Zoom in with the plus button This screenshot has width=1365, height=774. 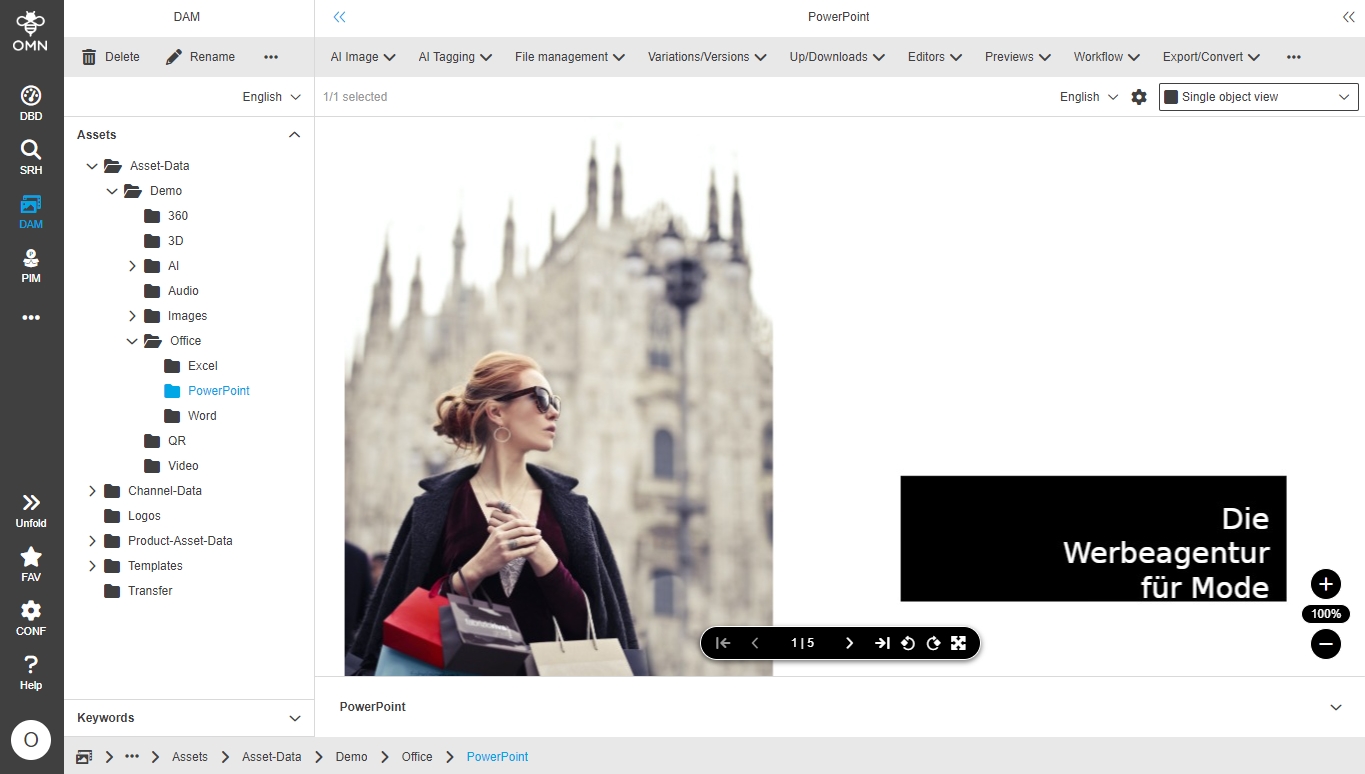pyautogui.click(x=1325, y=584)
